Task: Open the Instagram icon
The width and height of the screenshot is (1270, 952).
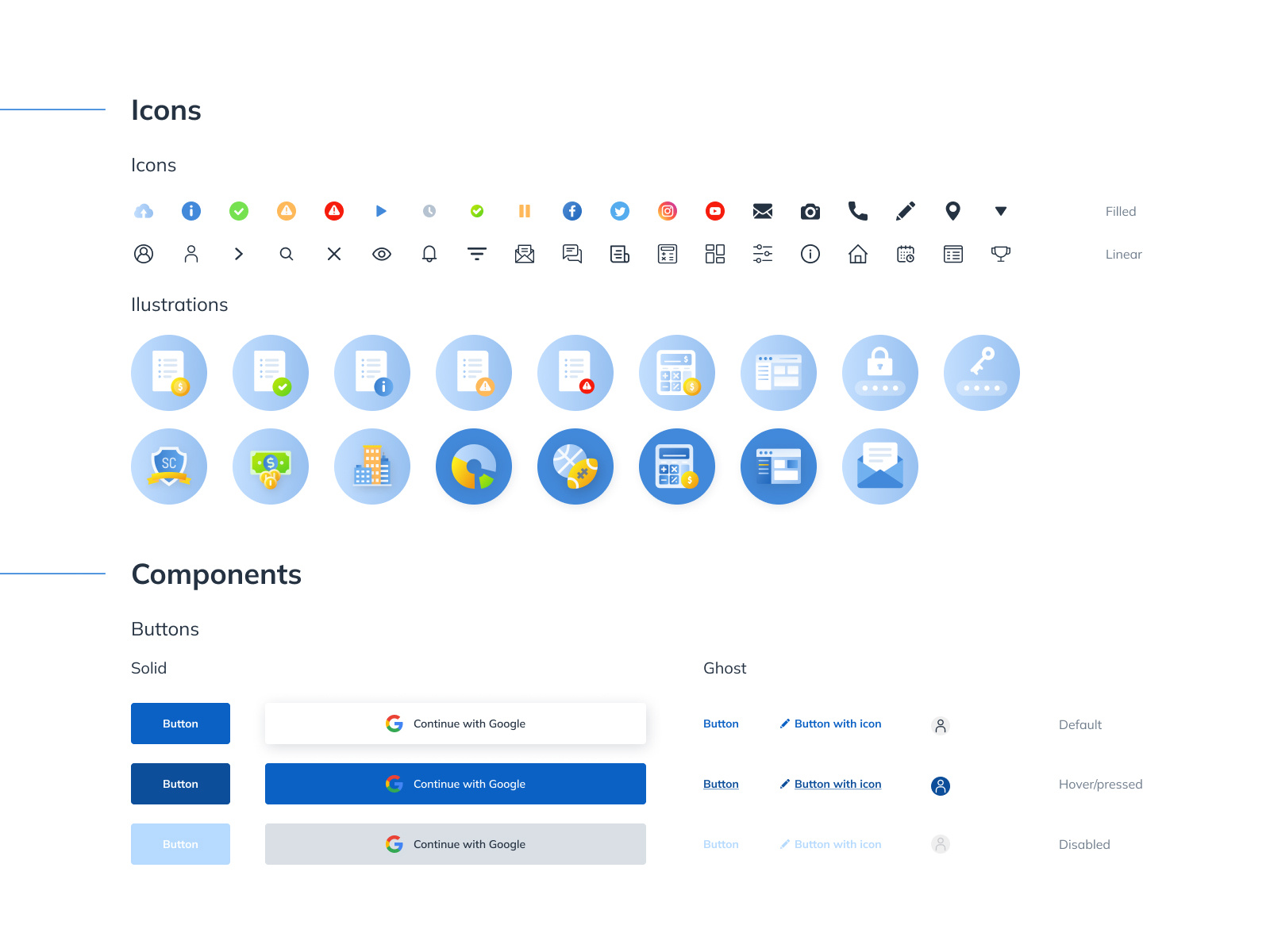Action: (667, 211)
